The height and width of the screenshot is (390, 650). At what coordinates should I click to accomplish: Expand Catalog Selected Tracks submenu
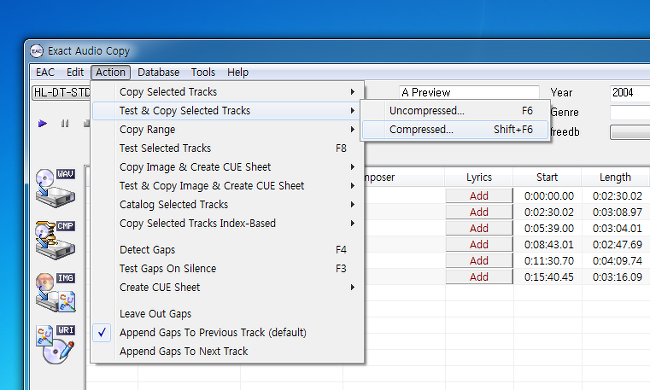pyautogui.click(x=228, y=204)
